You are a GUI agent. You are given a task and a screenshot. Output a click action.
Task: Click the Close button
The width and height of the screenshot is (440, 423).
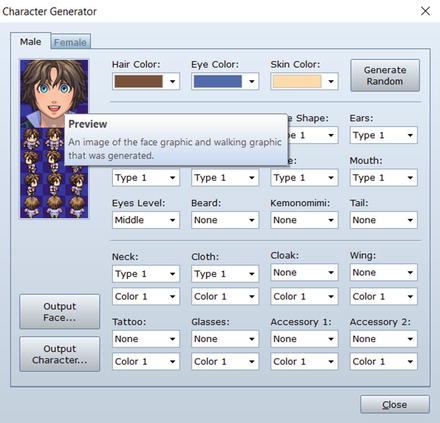(x=395, y=405)
